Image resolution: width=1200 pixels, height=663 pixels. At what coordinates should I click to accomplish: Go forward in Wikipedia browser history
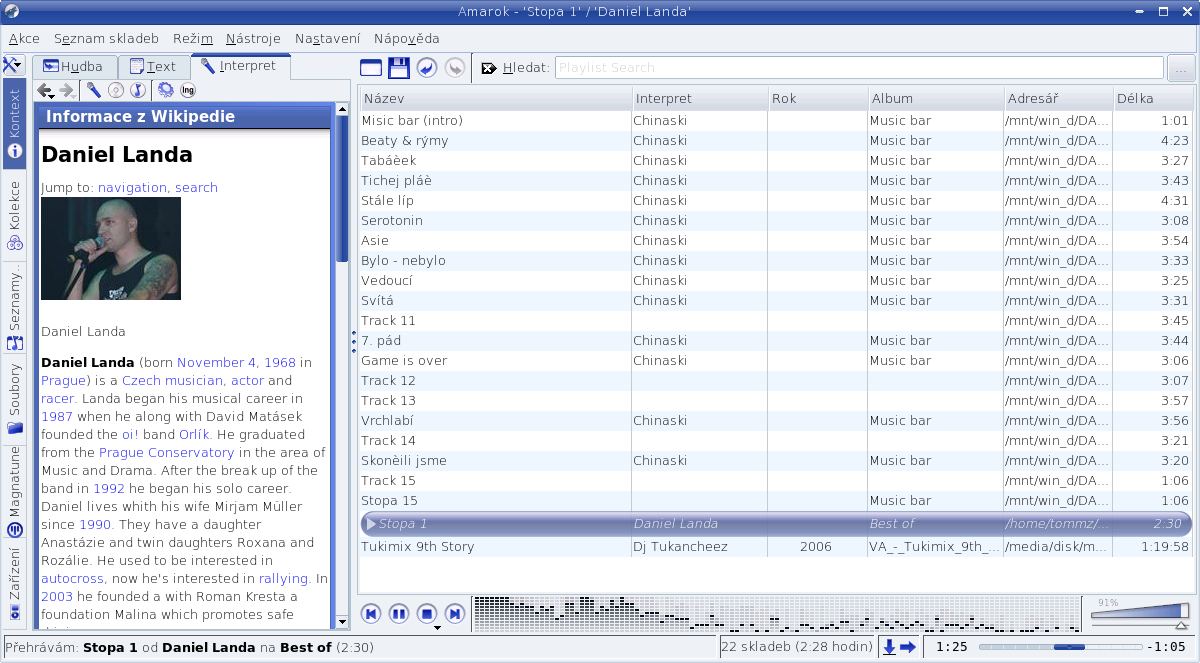click(67, 91)
